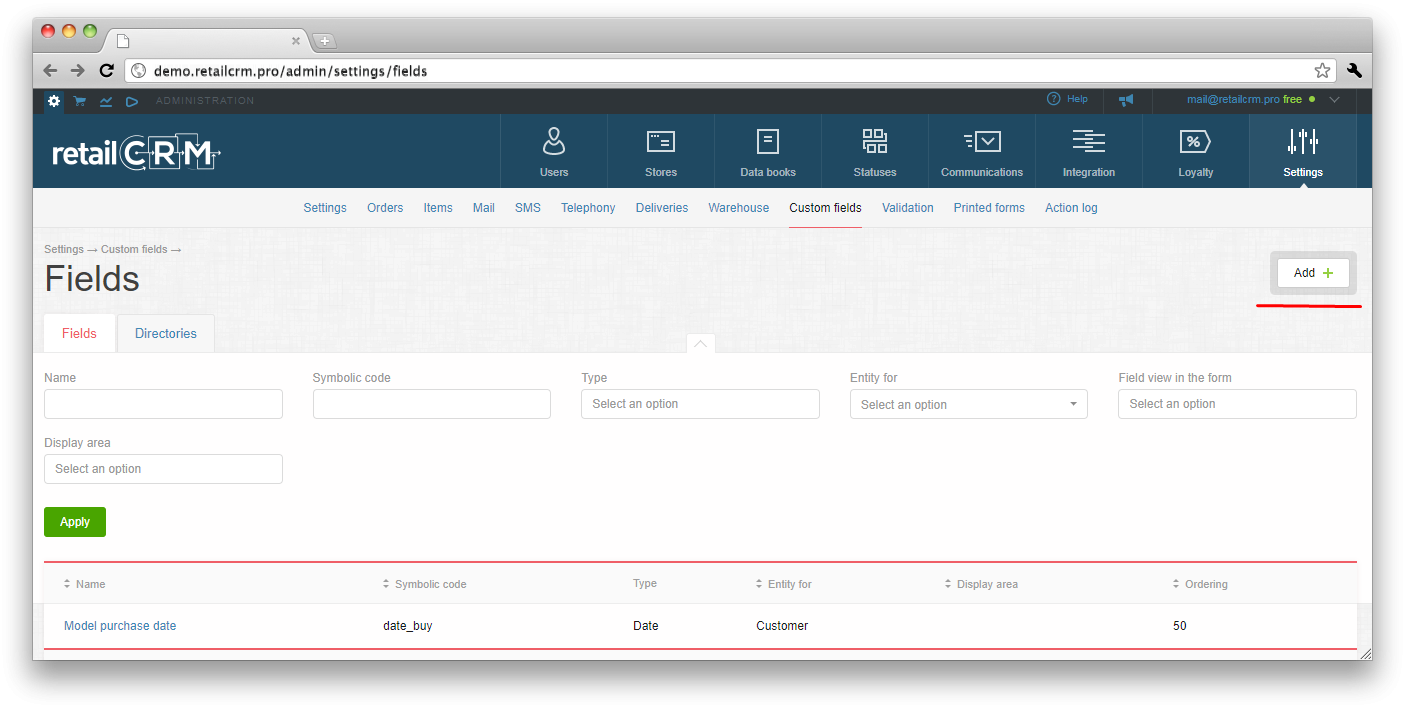Click the browser address bar
Screen dimensions: 1405x708
coord(731,71)
